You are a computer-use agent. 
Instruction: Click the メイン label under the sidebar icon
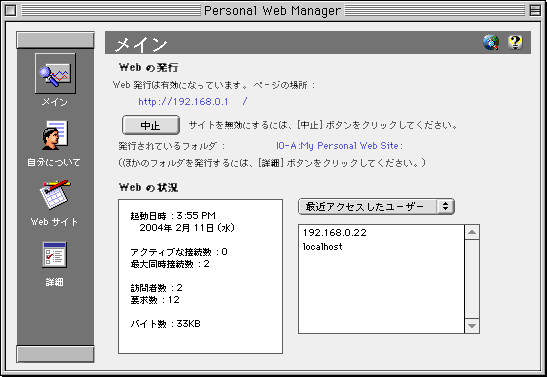[55, 102]
